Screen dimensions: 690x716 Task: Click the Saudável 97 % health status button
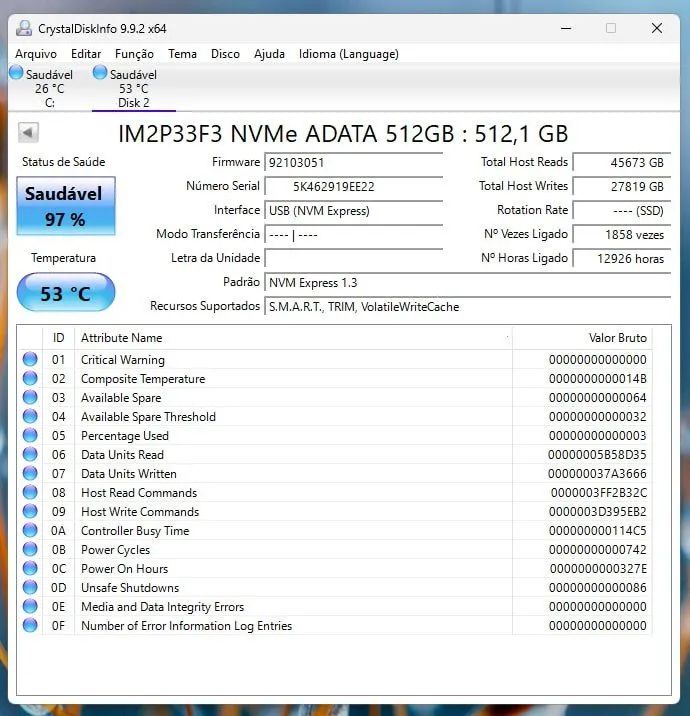click(x=66, y=206)
